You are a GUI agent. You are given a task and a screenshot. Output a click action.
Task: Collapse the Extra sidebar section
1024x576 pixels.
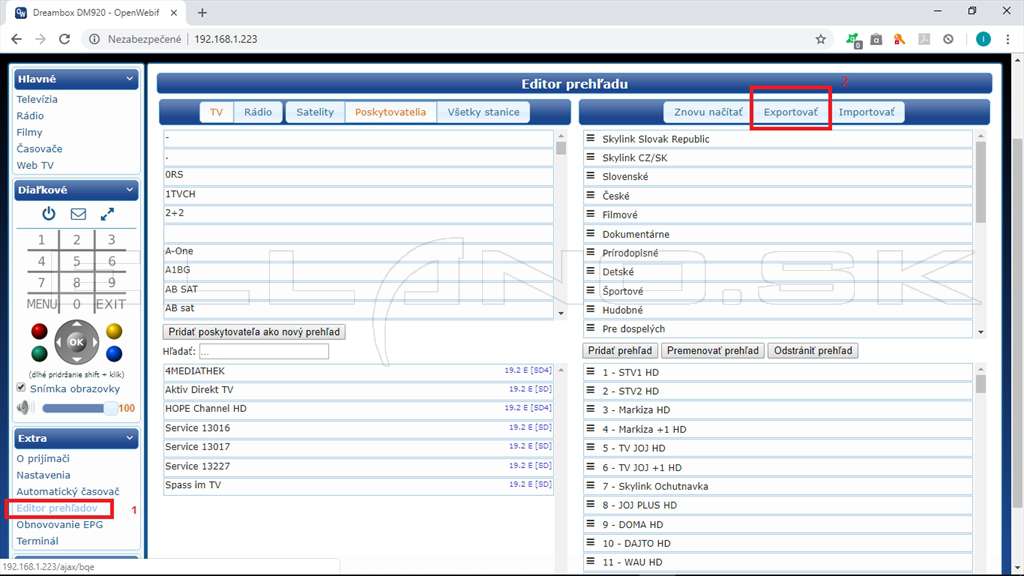(x=129, y=438)
